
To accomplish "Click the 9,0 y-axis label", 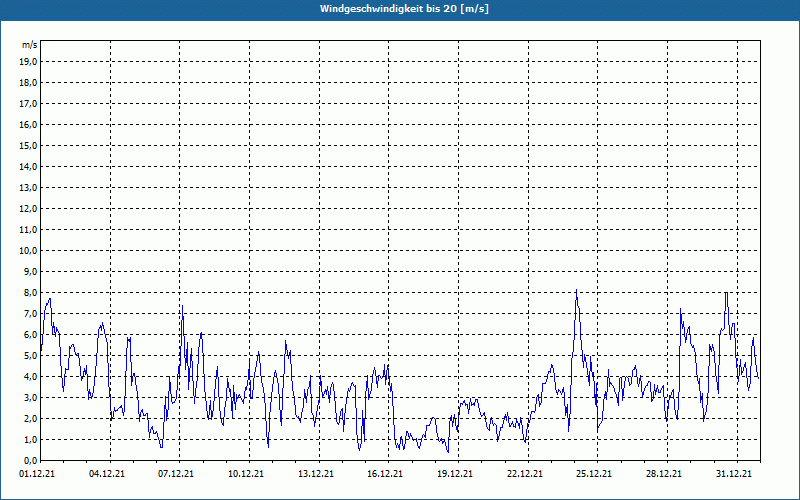I will [30, 271].
